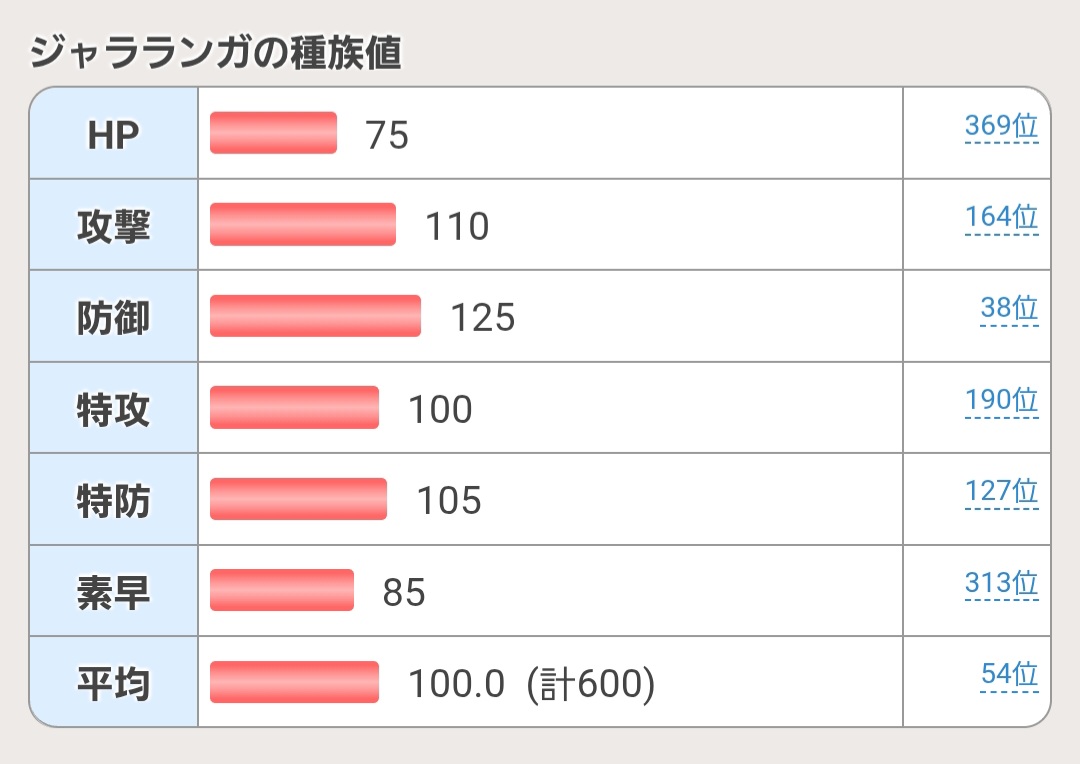Click the ジャラランガの種族値 heading

216,53
